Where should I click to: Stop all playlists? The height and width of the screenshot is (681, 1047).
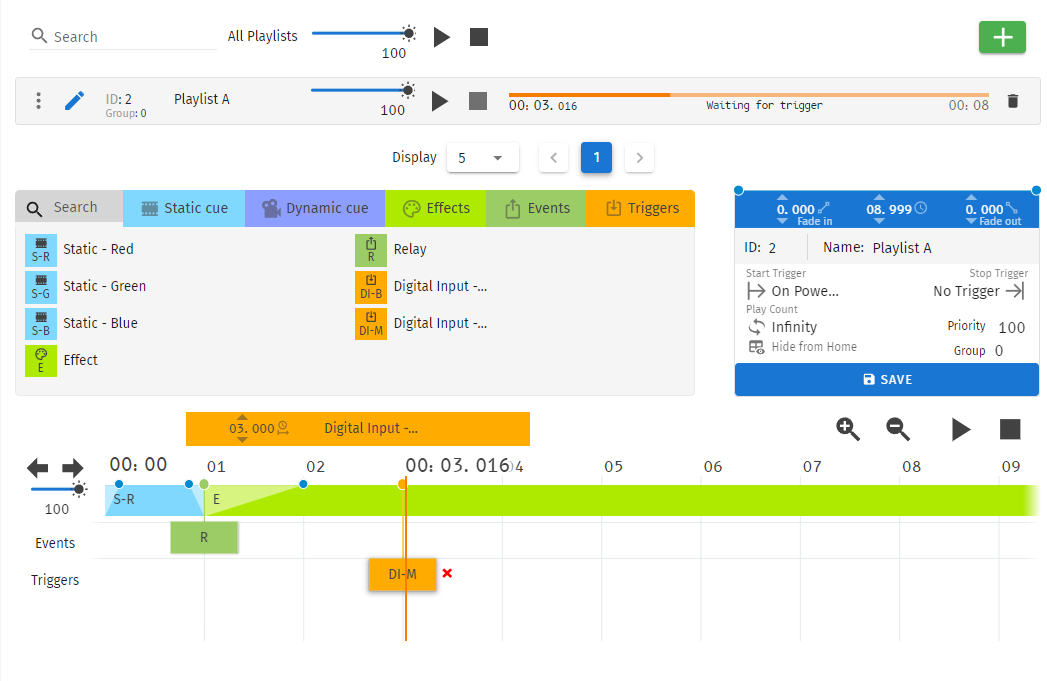[x=479, y=37]
